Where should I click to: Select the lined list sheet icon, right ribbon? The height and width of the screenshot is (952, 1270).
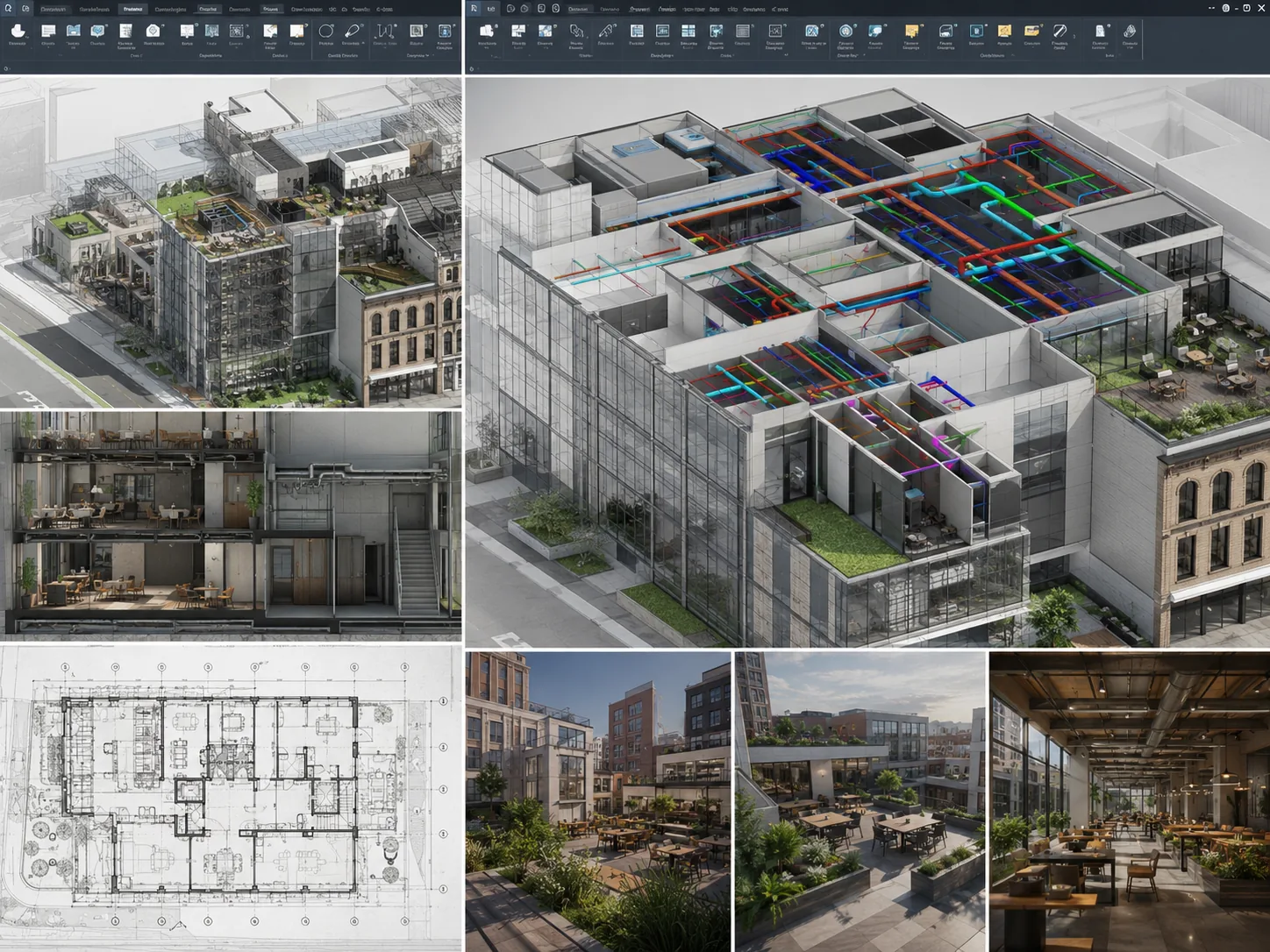[742, 31]
